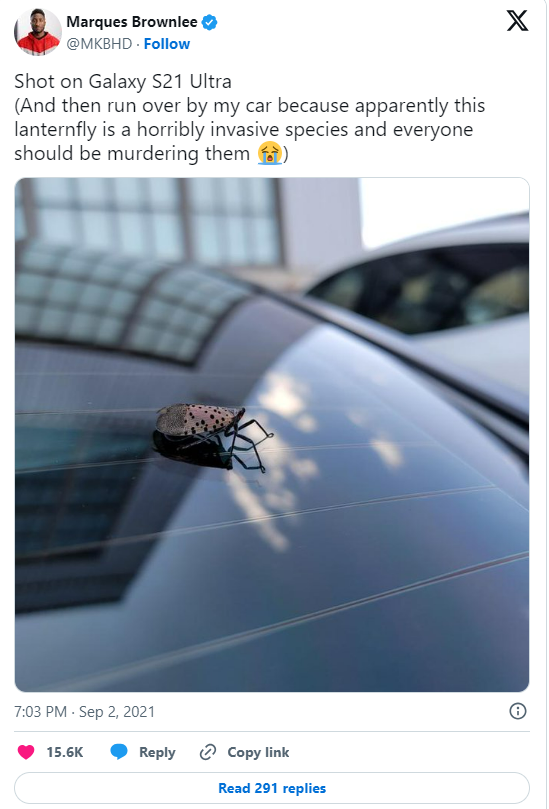Image resolution: width=549 pixels, height=809 pixels.
Task: Click the Reply text label
Action: (157, 753)
